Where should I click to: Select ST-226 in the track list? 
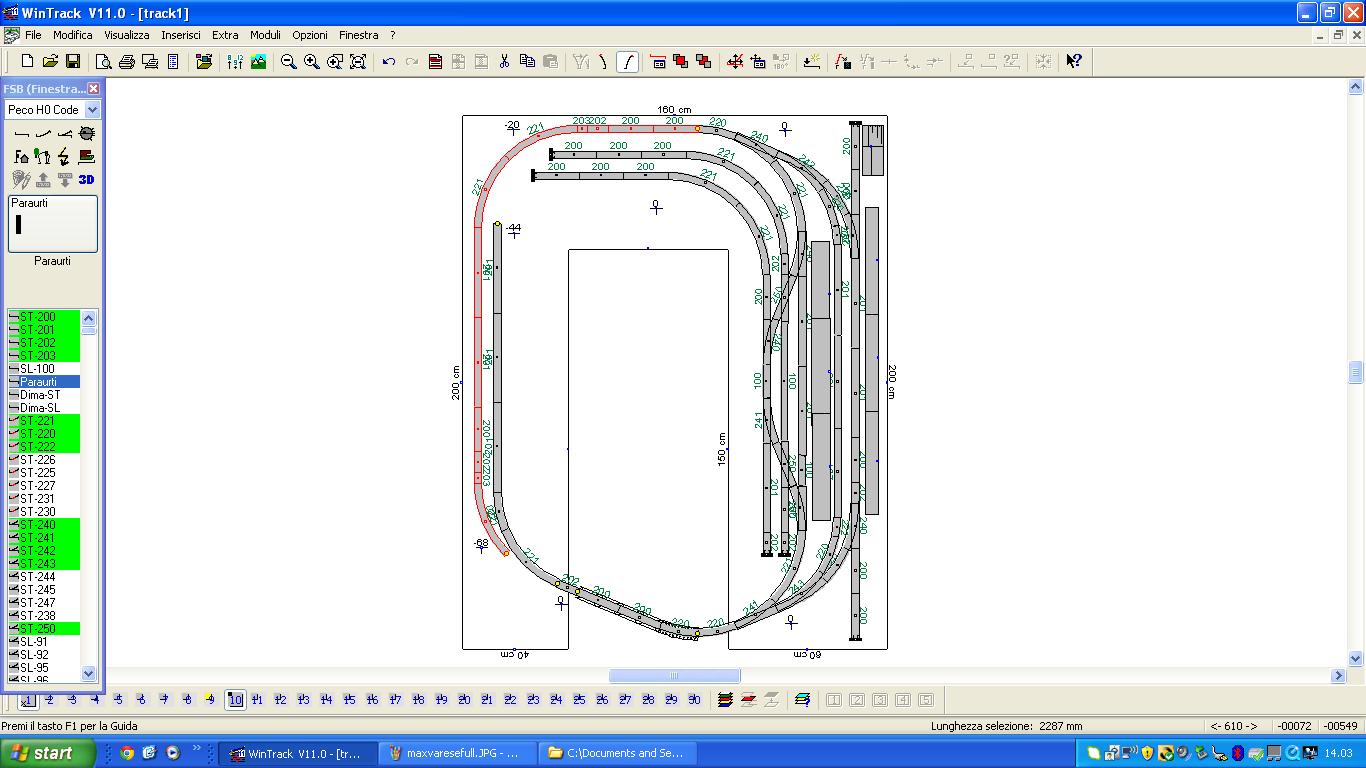[x=44, y=460]
